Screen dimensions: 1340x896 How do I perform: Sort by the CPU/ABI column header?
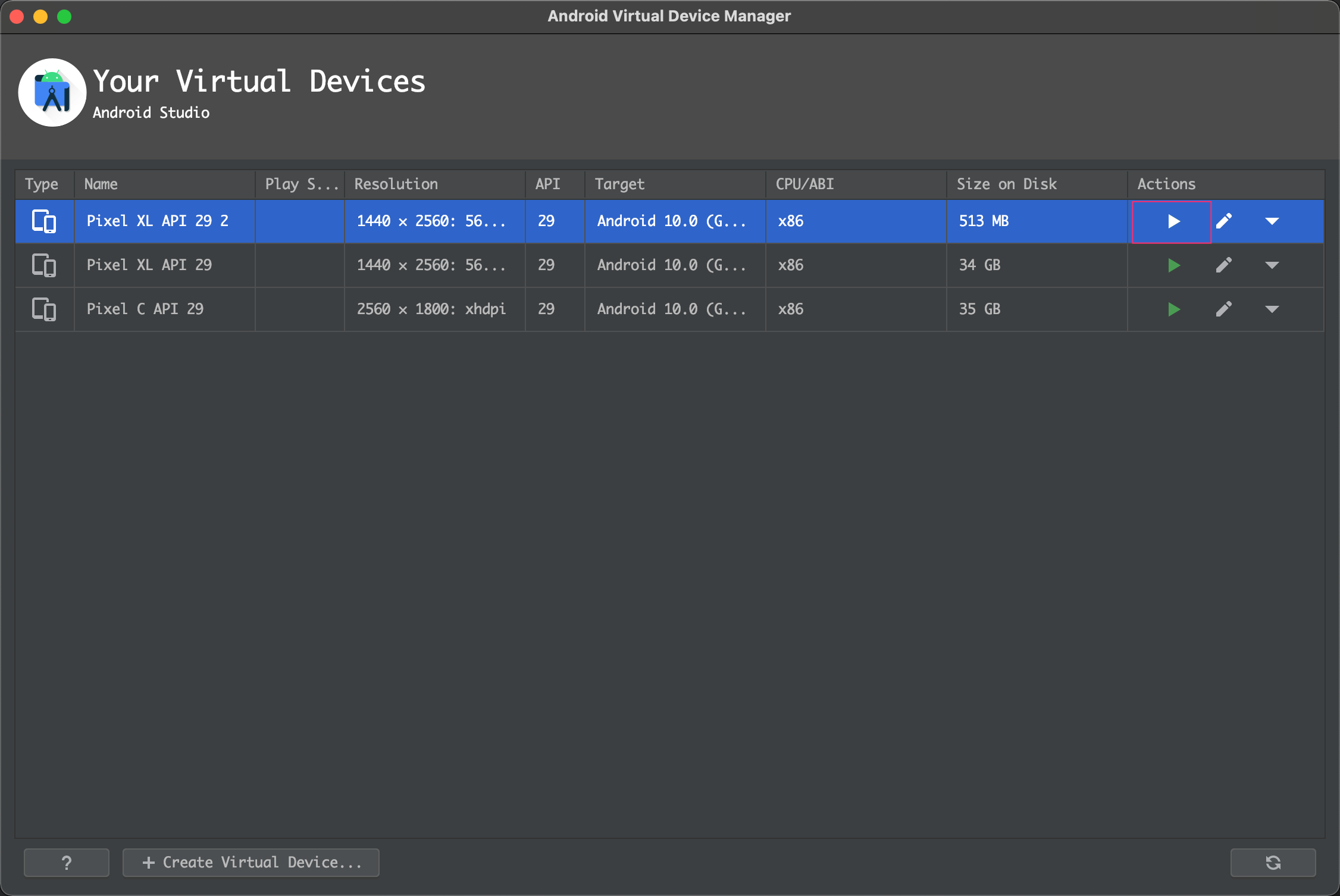point(856,184)
